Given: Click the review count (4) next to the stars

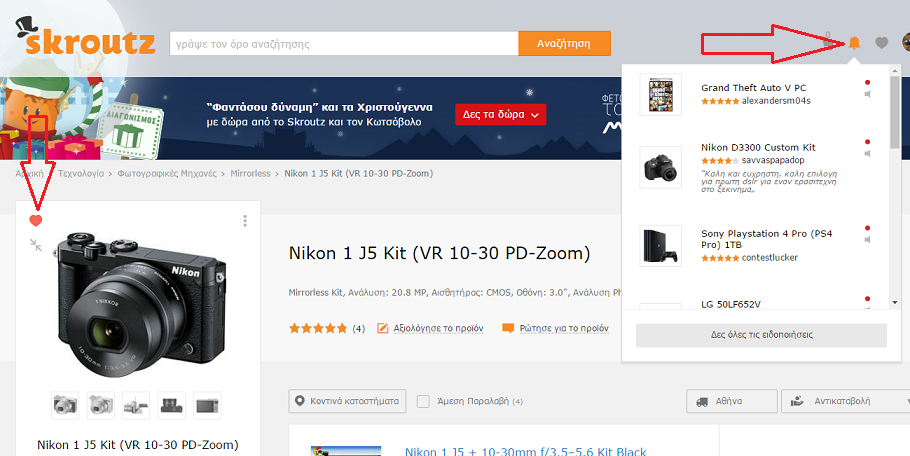Looking at the screenshot, I should pos(359,329).
